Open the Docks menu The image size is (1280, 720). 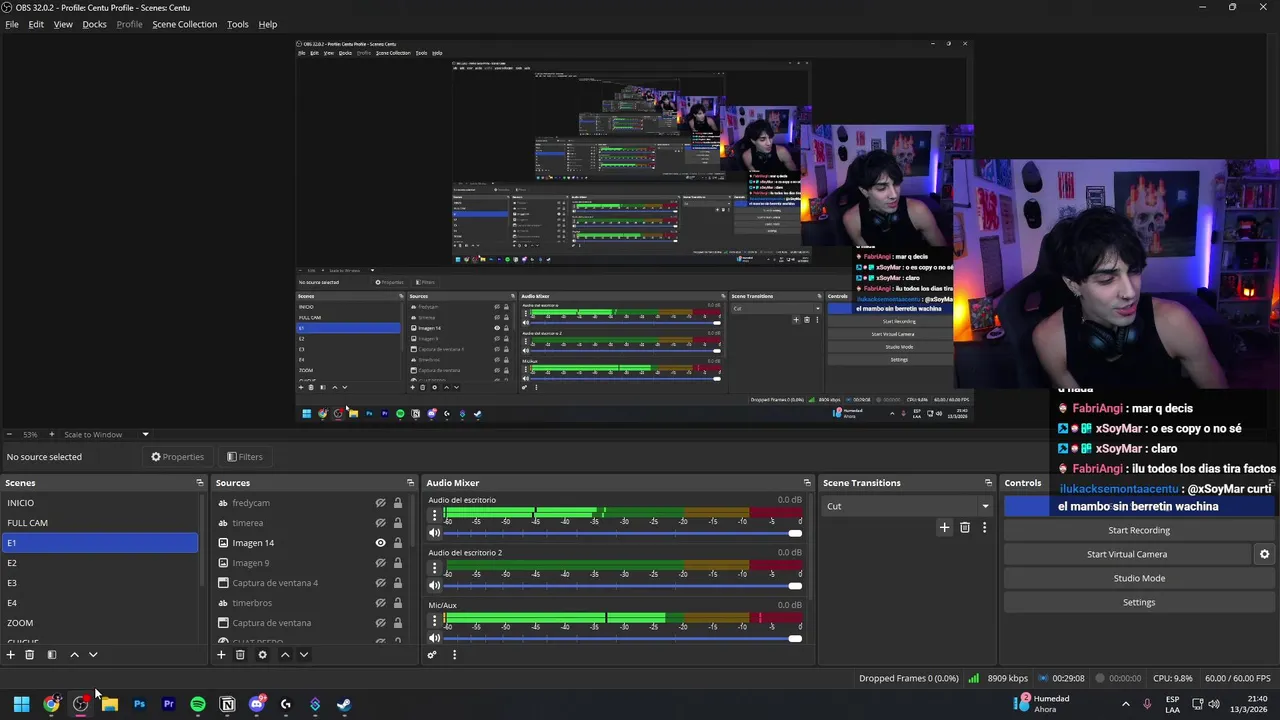[94, 24]
